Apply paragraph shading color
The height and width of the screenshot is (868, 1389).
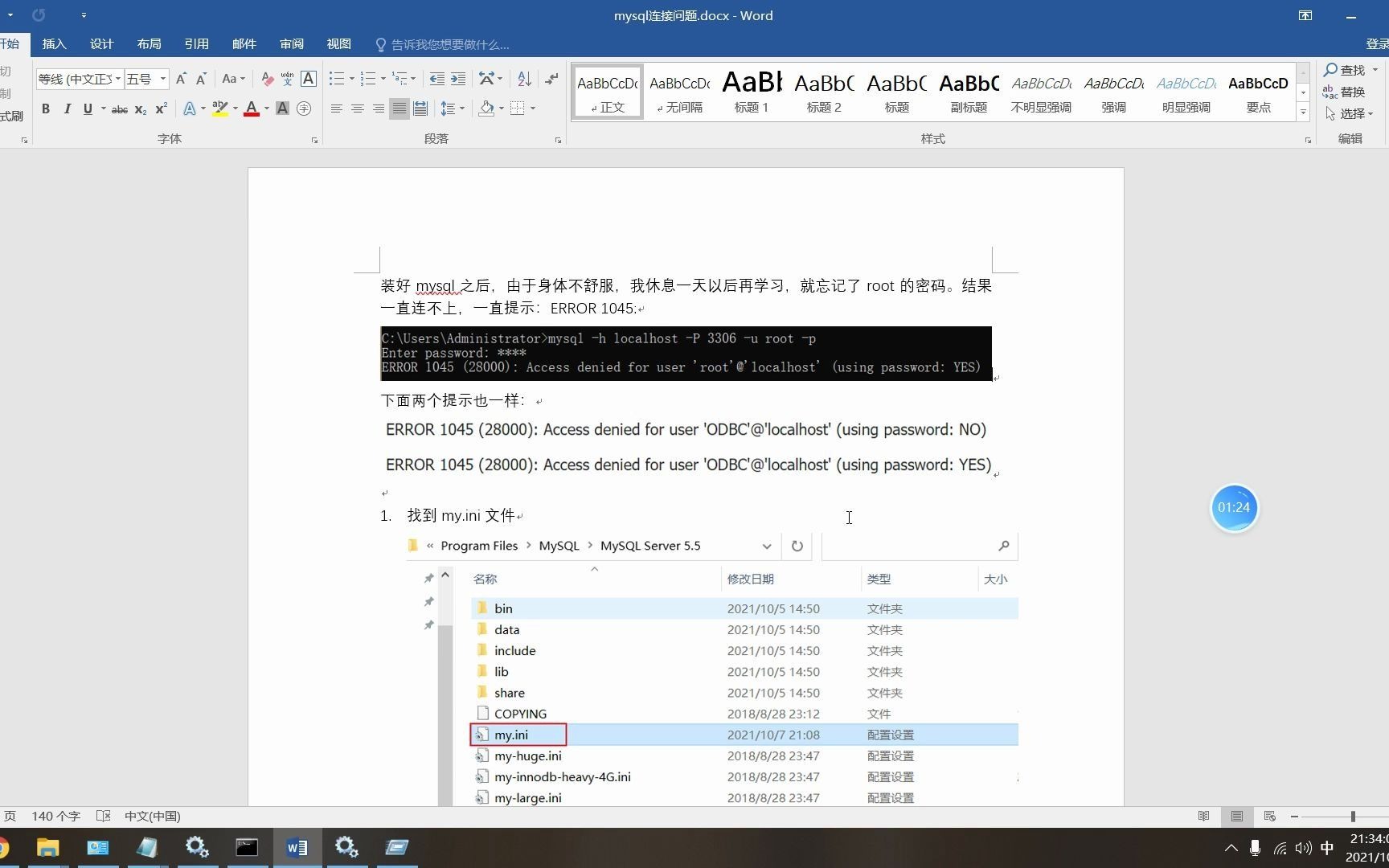486,108
